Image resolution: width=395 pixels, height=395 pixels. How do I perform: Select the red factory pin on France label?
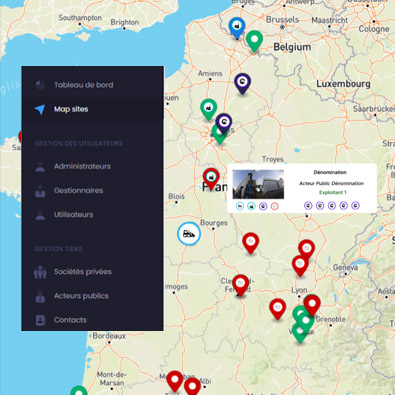(x=211, y=178)
